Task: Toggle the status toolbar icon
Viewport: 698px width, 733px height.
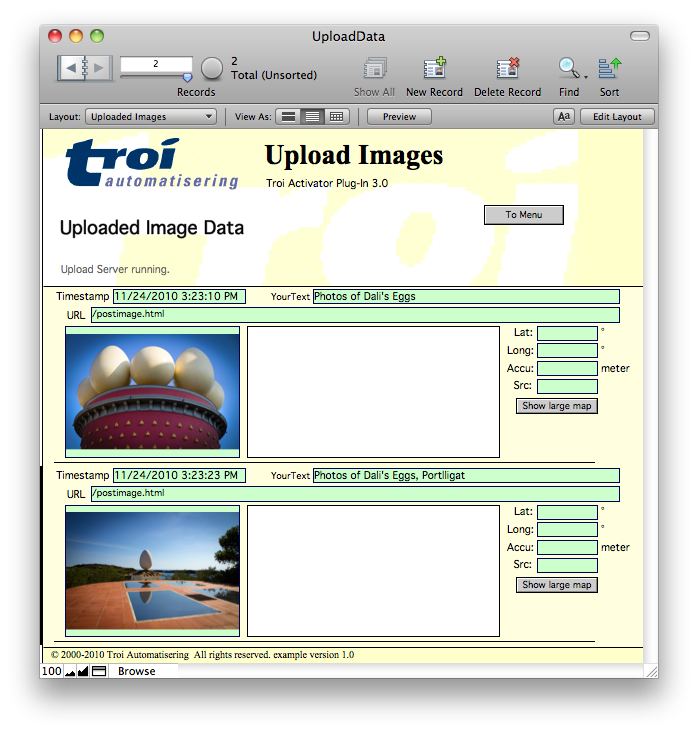Action: pyautogui.click(x=99, y=671)
